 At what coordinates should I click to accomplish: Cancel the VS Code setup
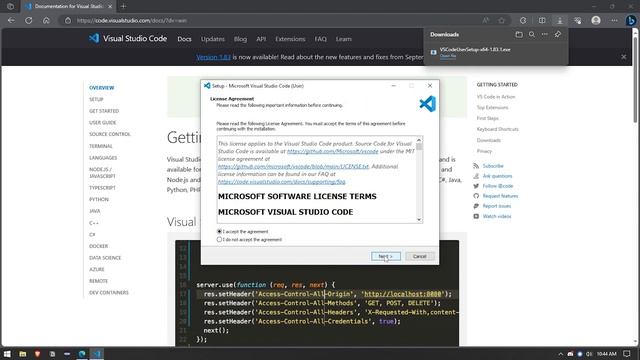pyautogui.click(x=419, y=256)
